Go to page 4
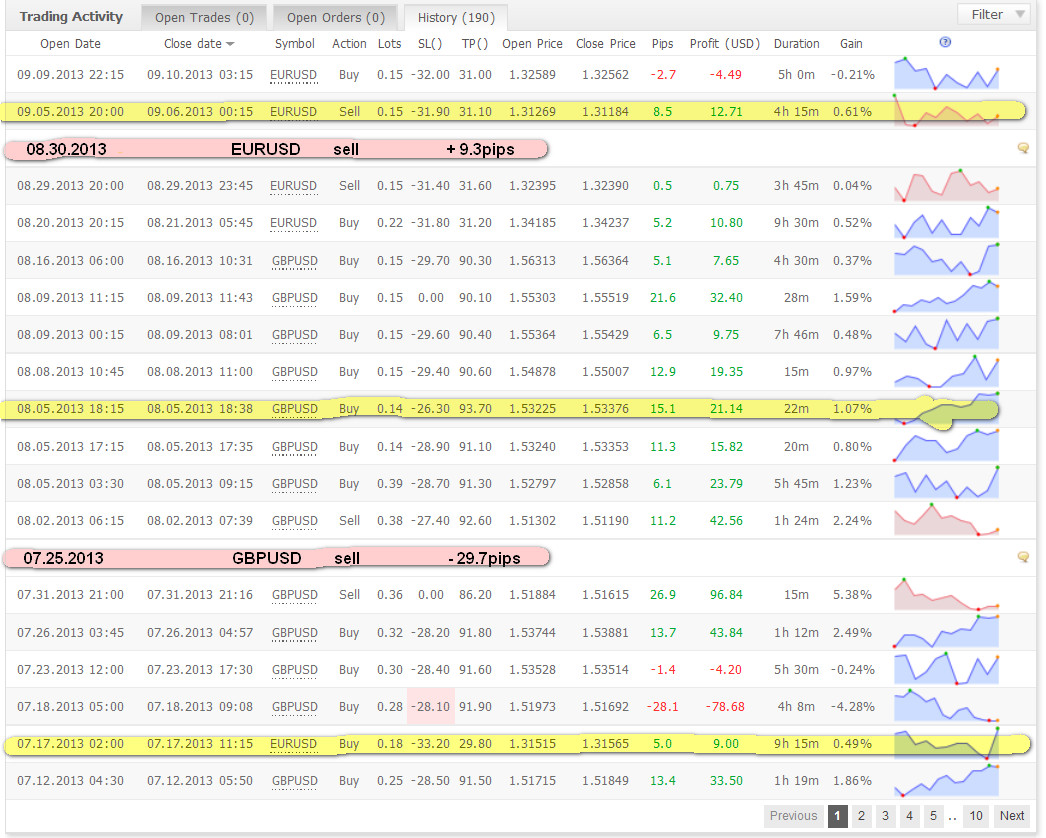Image resolution: width=1046 pixels, height=838 pixels. click(x=909, y=815)
